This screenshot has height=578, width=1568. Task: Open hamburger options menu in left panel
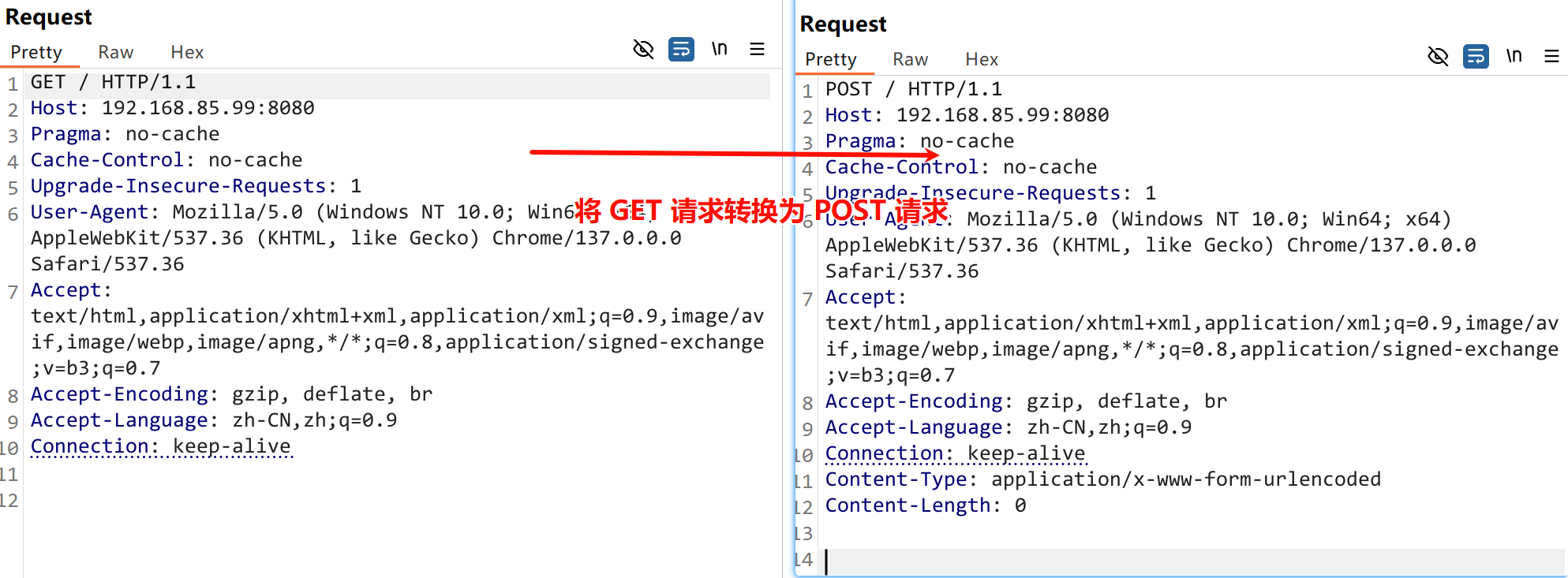tap(757, 50)
